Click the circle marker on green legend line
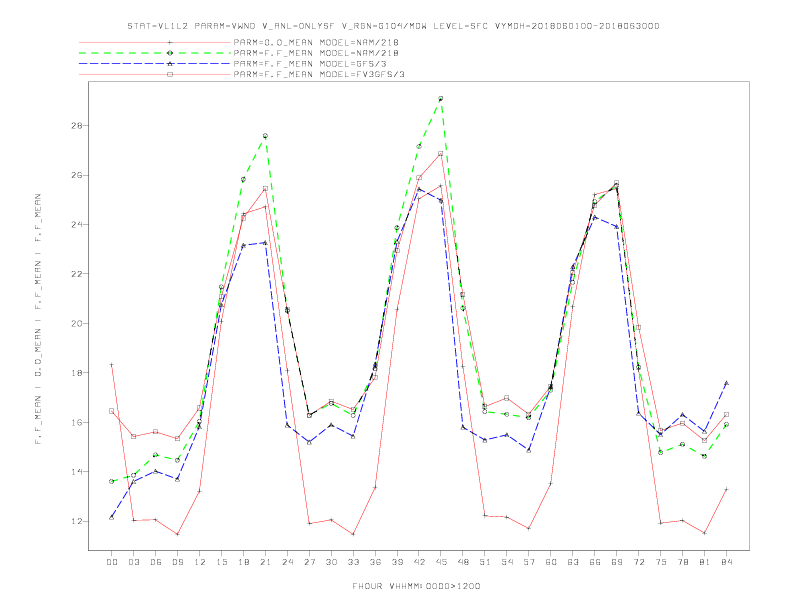This screenshot has height=612, width=792. pos(170,53)
